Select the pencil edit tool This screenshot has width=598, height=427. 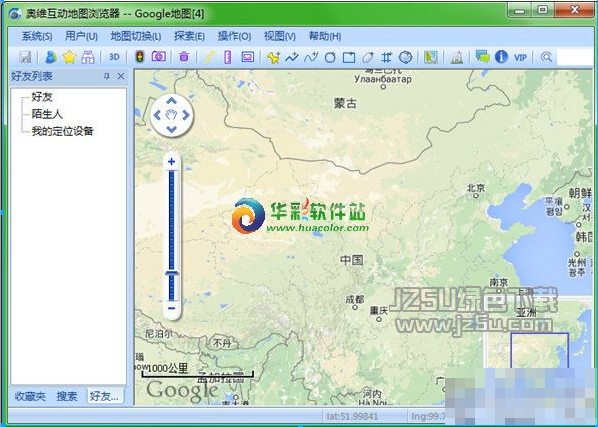pyautogui.click(x=368, y=58)
